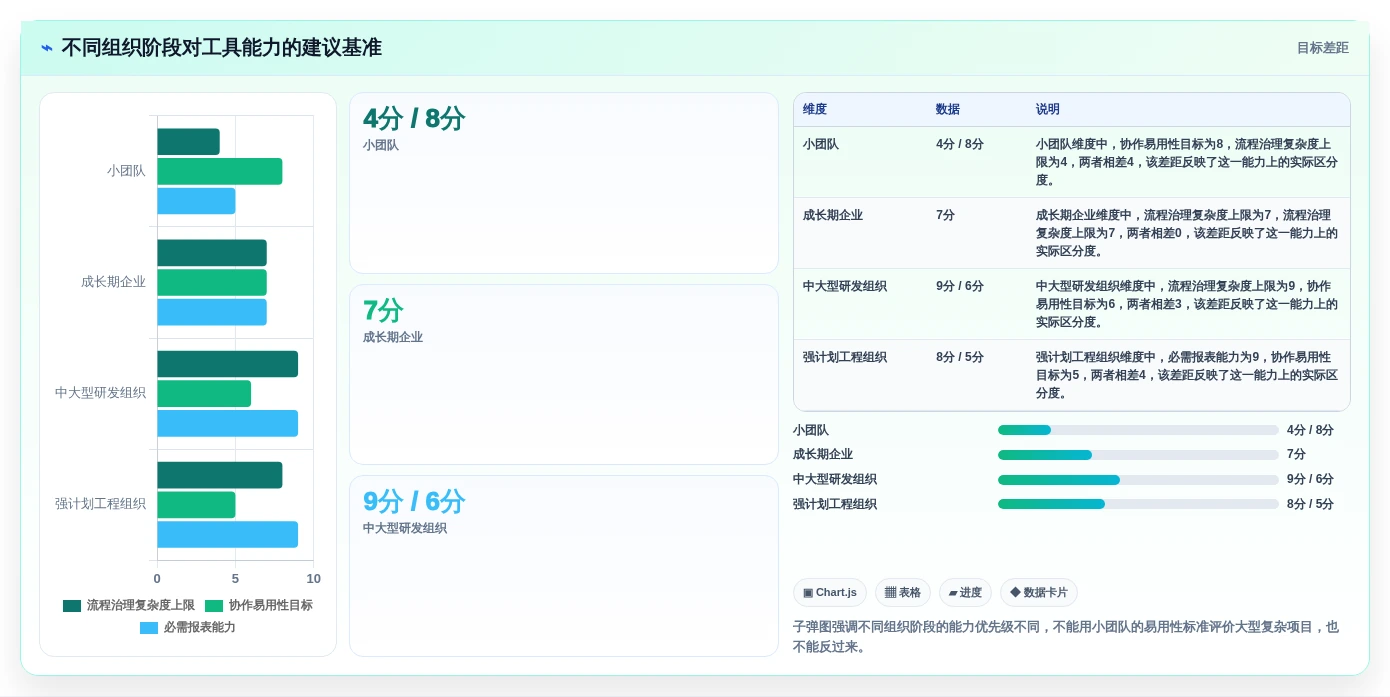The width and height of the screenshot is (1390, 697).
Task: Click the blue 强计划工程组织 chart bar
Action: click(227, 534)
